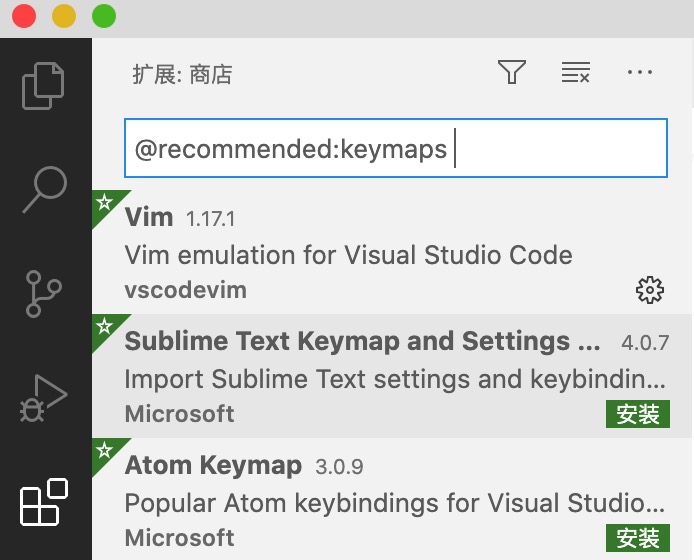694x560 pixels.
Task: Click the Vim emulation description text
Action: pos(348,255)
